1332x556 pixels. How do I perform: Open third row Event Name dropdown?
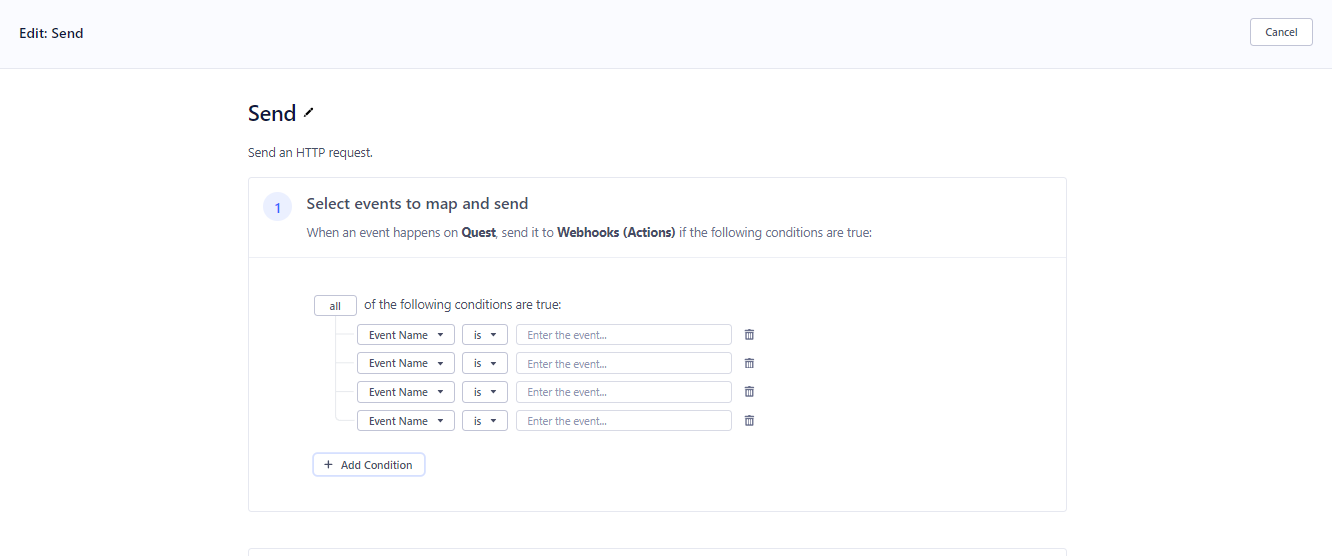point(405,392)
